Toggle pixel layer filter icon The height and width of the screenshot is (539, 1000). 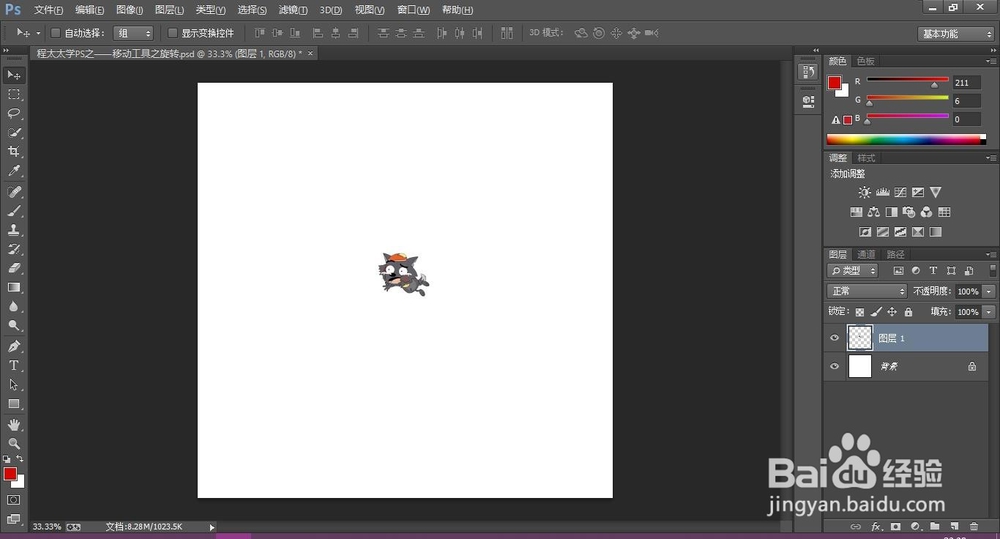(899, 270)
